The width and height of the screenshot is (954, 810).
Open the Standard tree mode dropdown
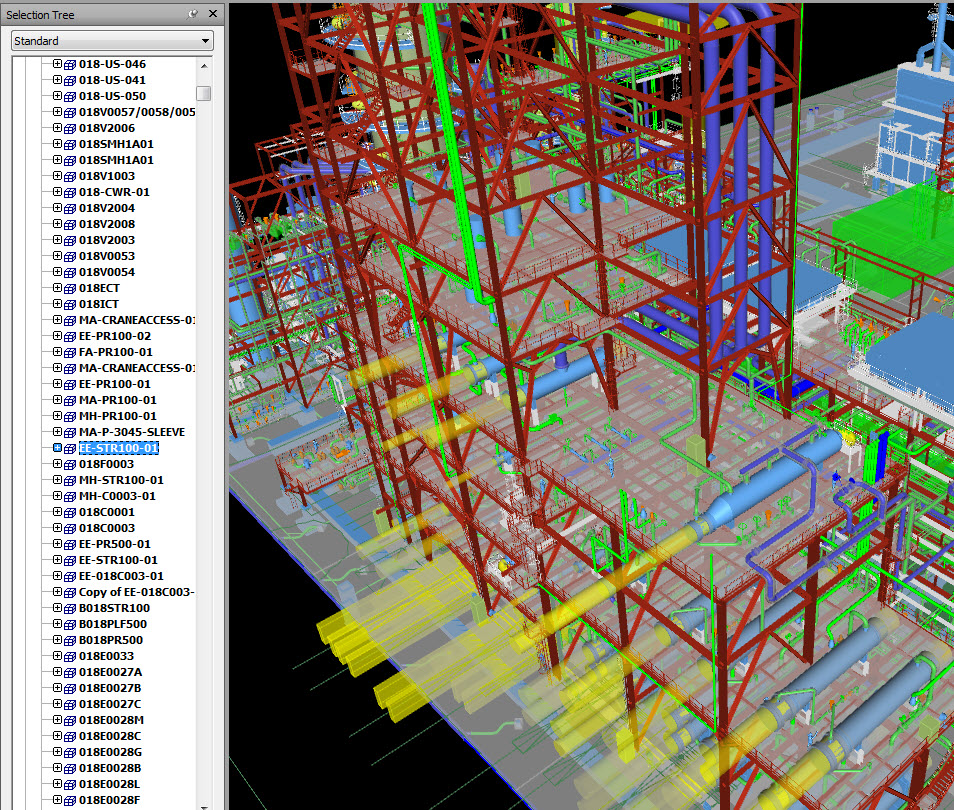(x=207, y=40)
